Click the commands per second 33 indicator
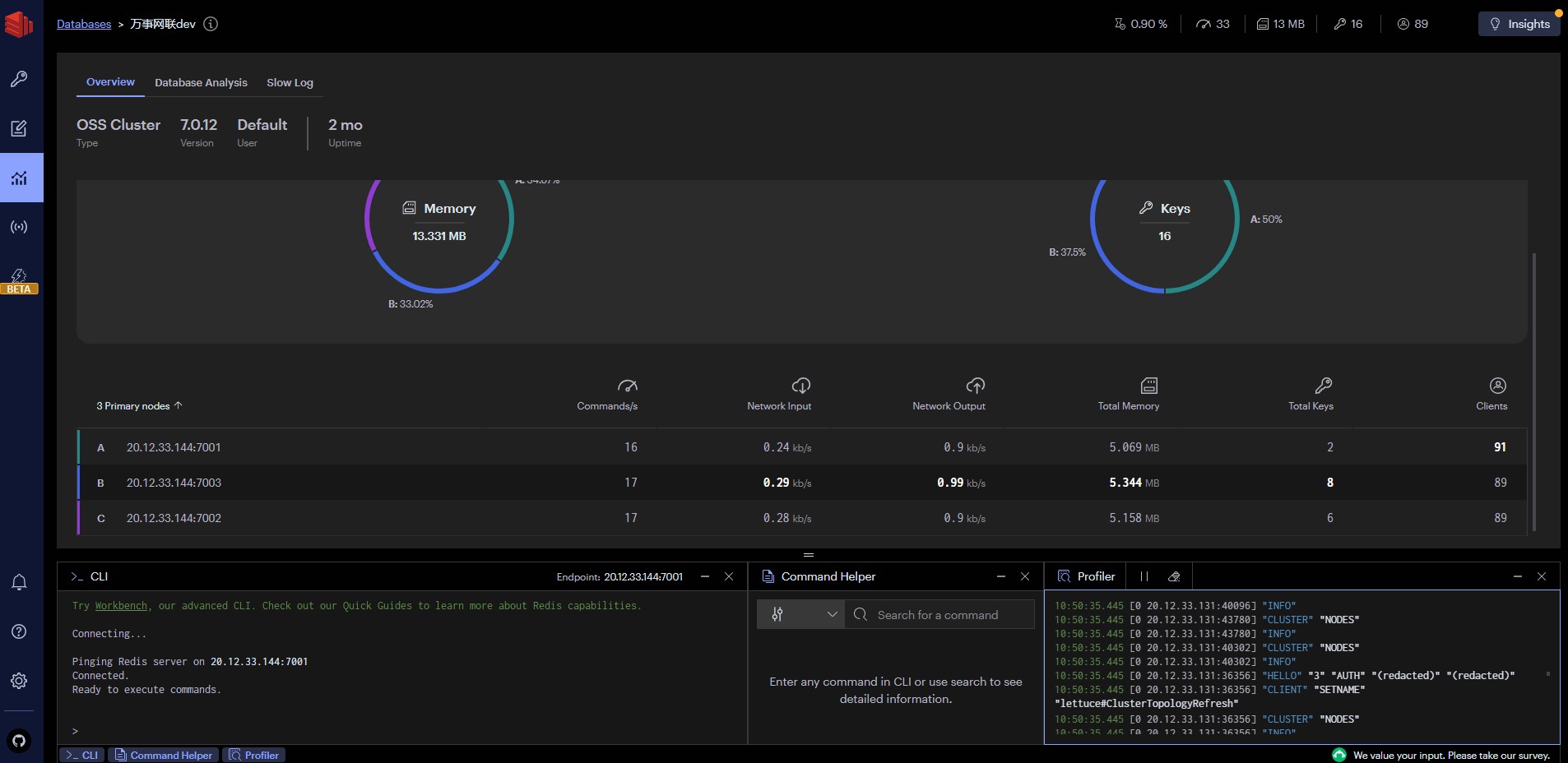This screenshot has width=1568, height=763. click(x=1213, y=24)
